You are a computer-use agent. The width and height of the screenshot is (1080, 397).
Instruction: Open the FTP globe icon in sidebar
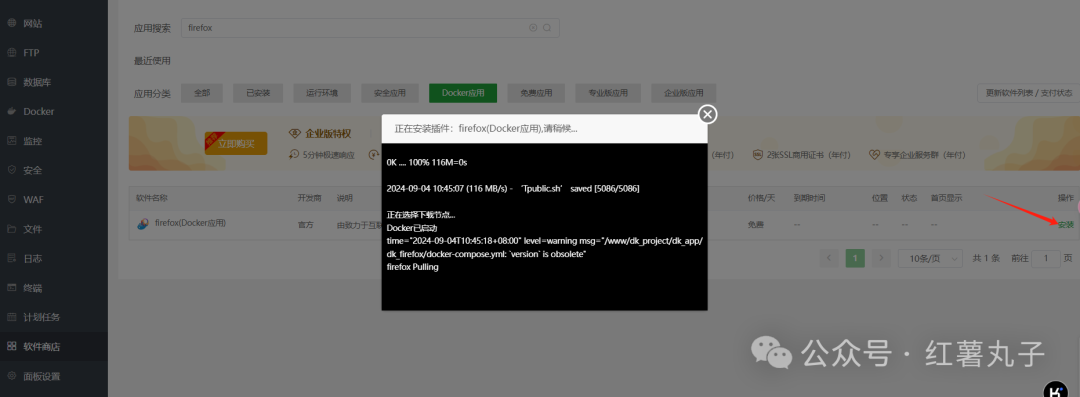click(11, 53)
